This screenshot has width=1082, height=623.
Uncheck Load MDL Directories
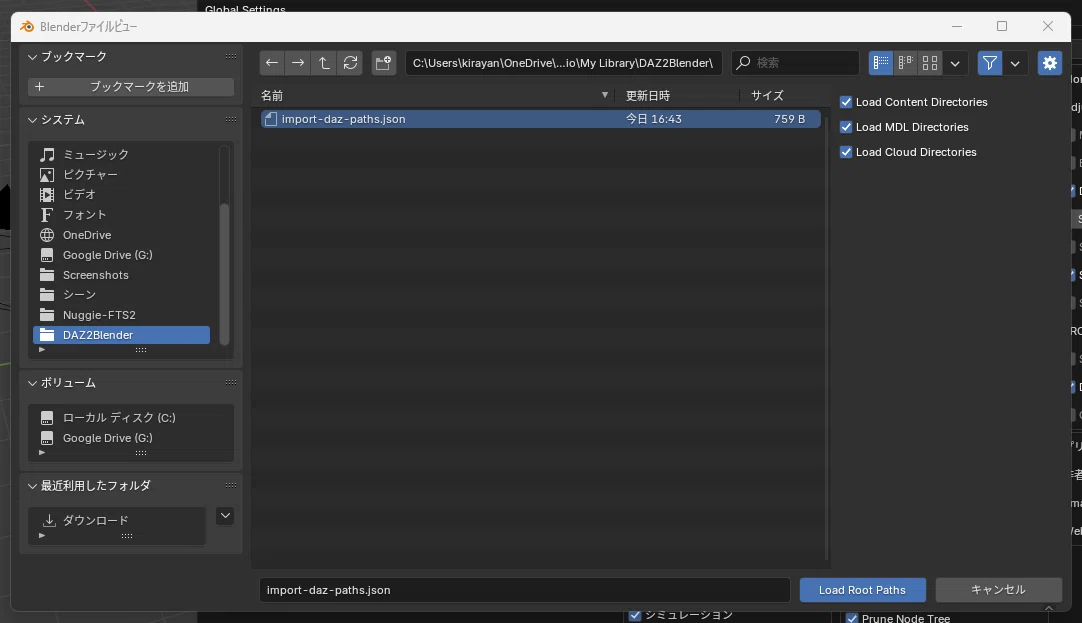click(846, 127)
